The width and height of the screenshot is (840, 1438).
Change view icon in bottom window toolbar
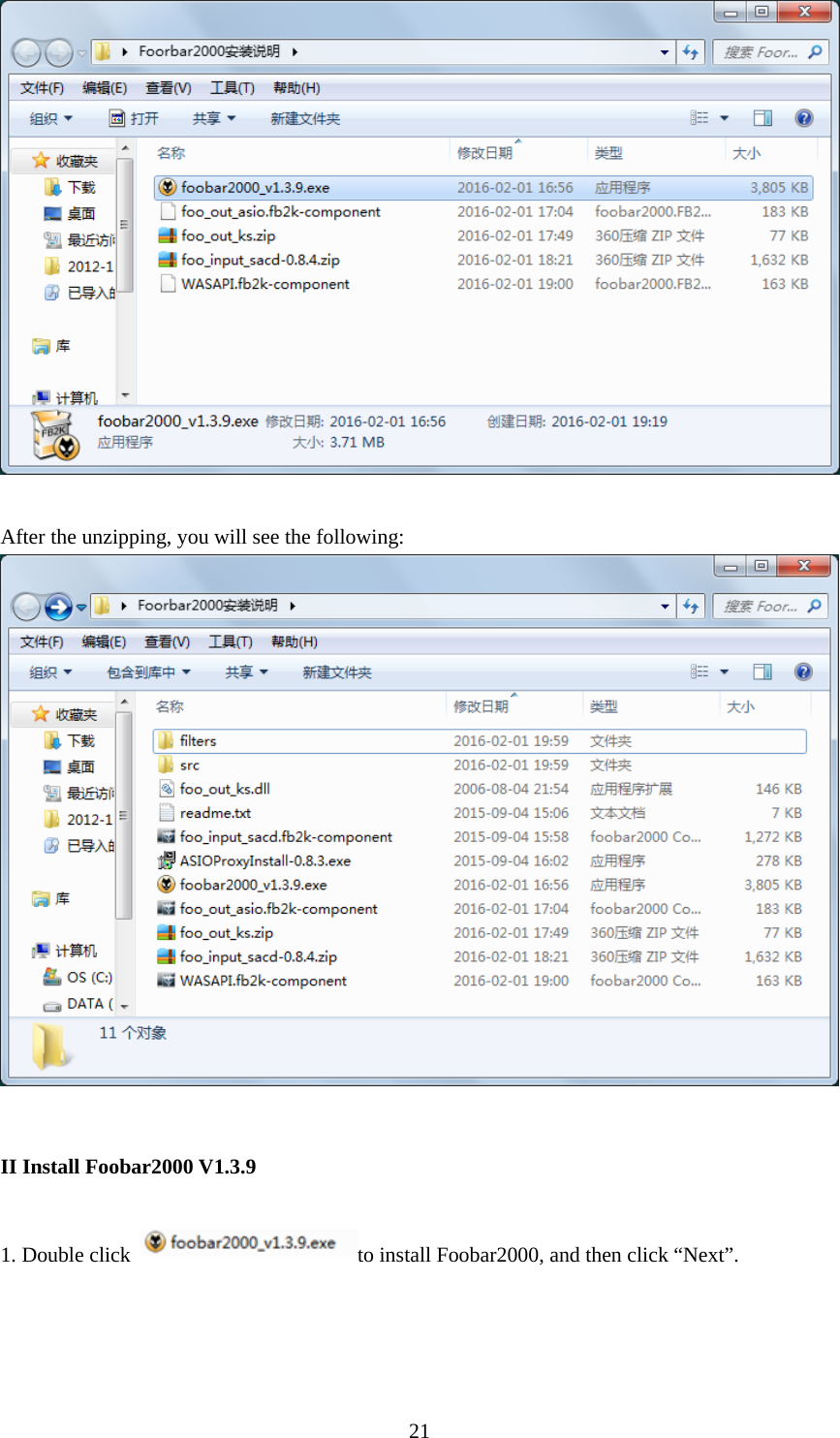[x=700, y=672]
